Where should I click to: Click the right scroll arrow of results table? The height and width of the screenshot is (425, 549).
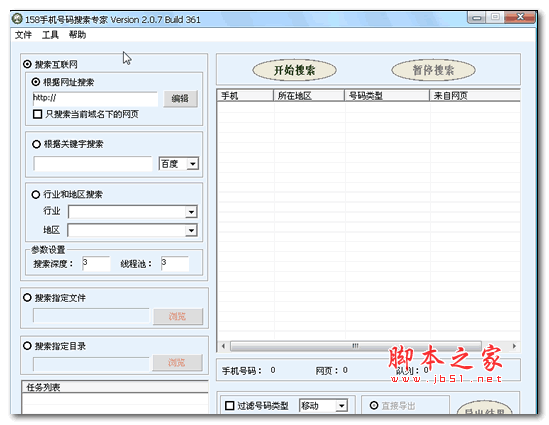point(514,346)
